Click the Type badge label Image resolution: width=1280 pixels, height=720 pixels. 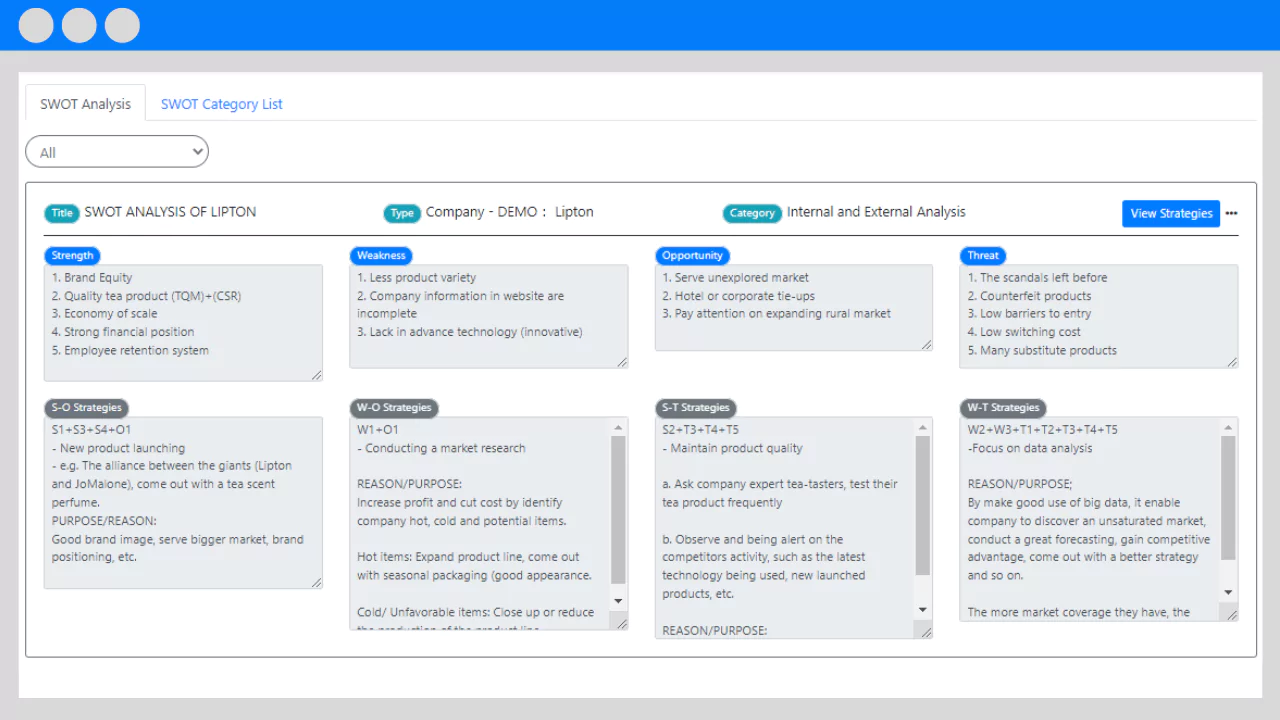(x=402, y=213)
